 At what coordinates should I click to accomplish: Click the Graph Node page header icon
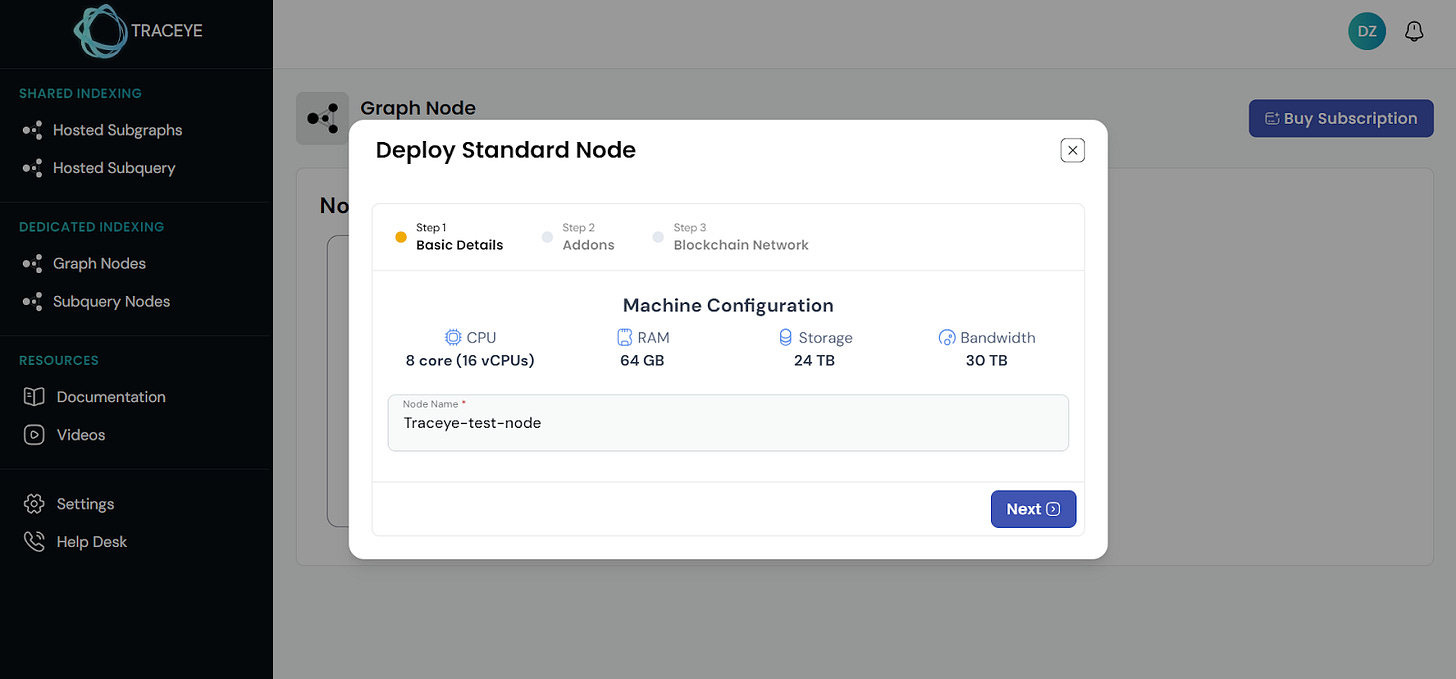(322, 118)
